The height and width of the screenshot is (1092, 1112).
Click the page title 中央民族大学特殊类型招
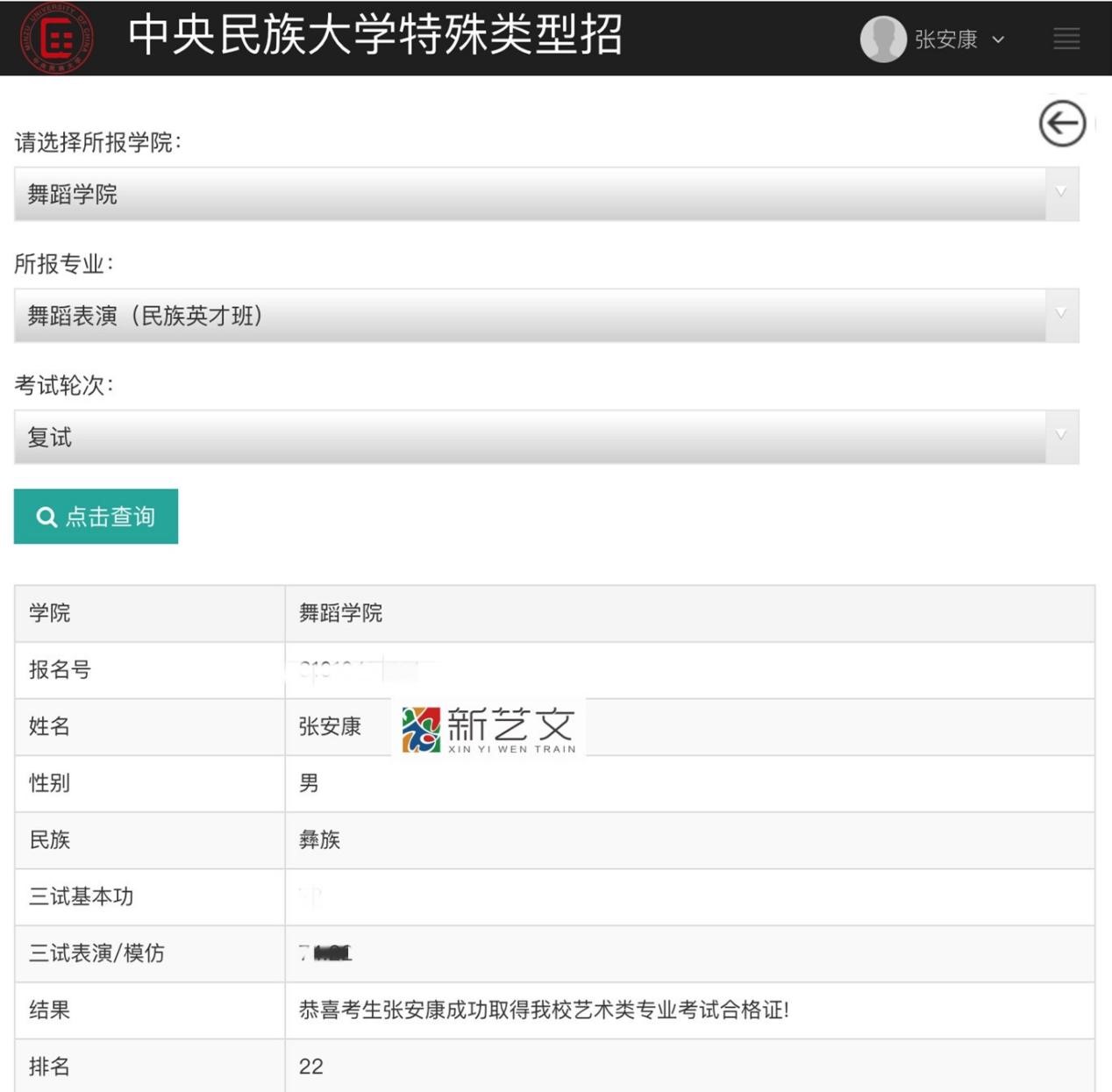point(375,36)
